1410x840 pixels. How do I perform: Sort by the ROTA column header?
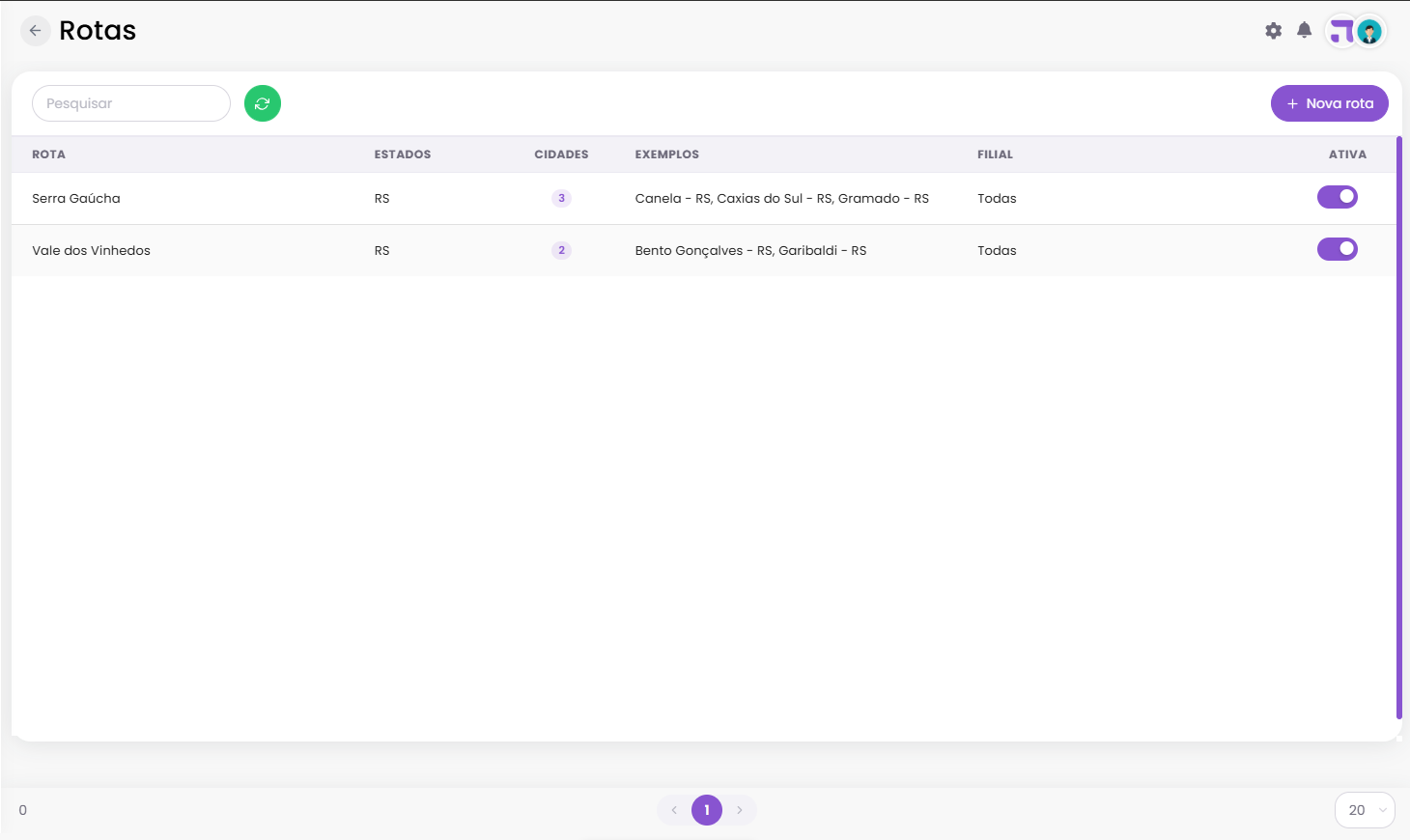[x=48, y=154]
